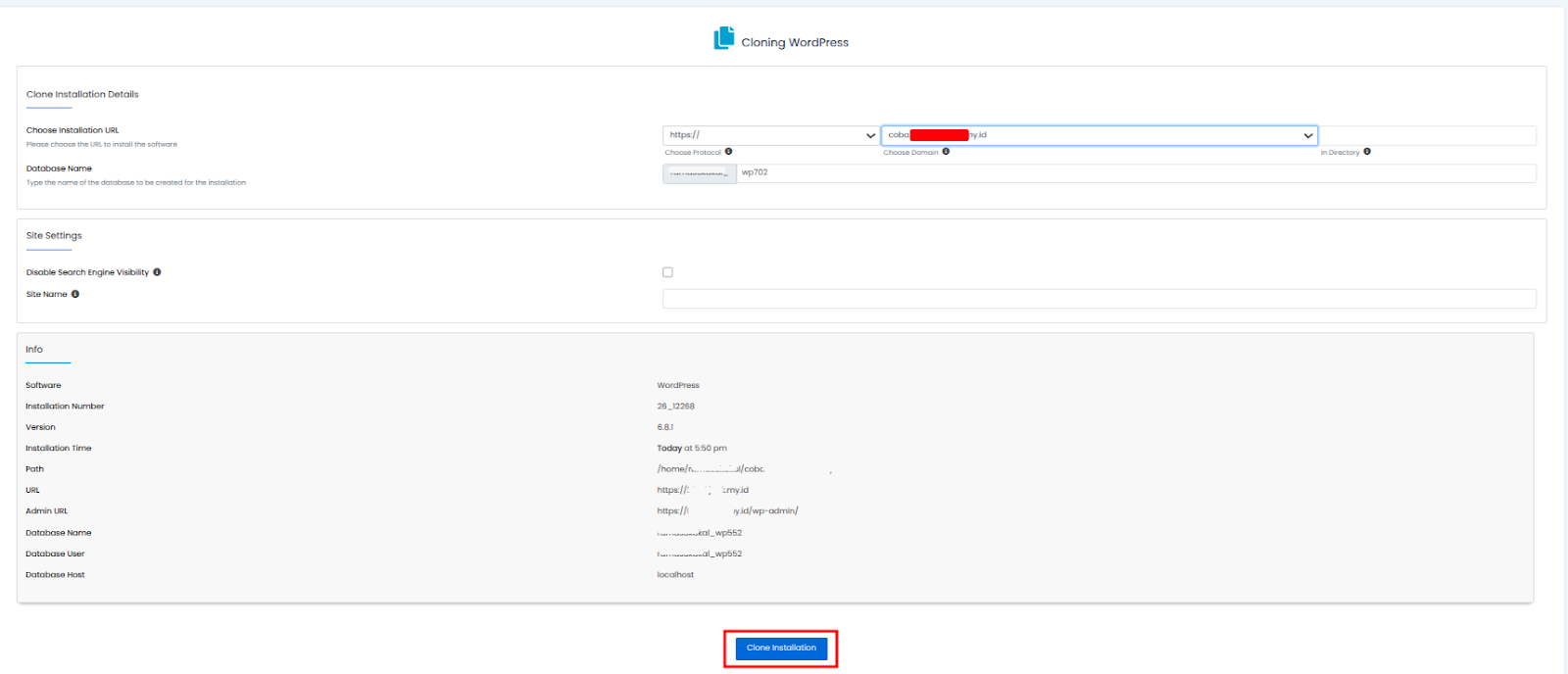
Task: Click the greyed database prefix box
Action: click(x=699, y=173)
